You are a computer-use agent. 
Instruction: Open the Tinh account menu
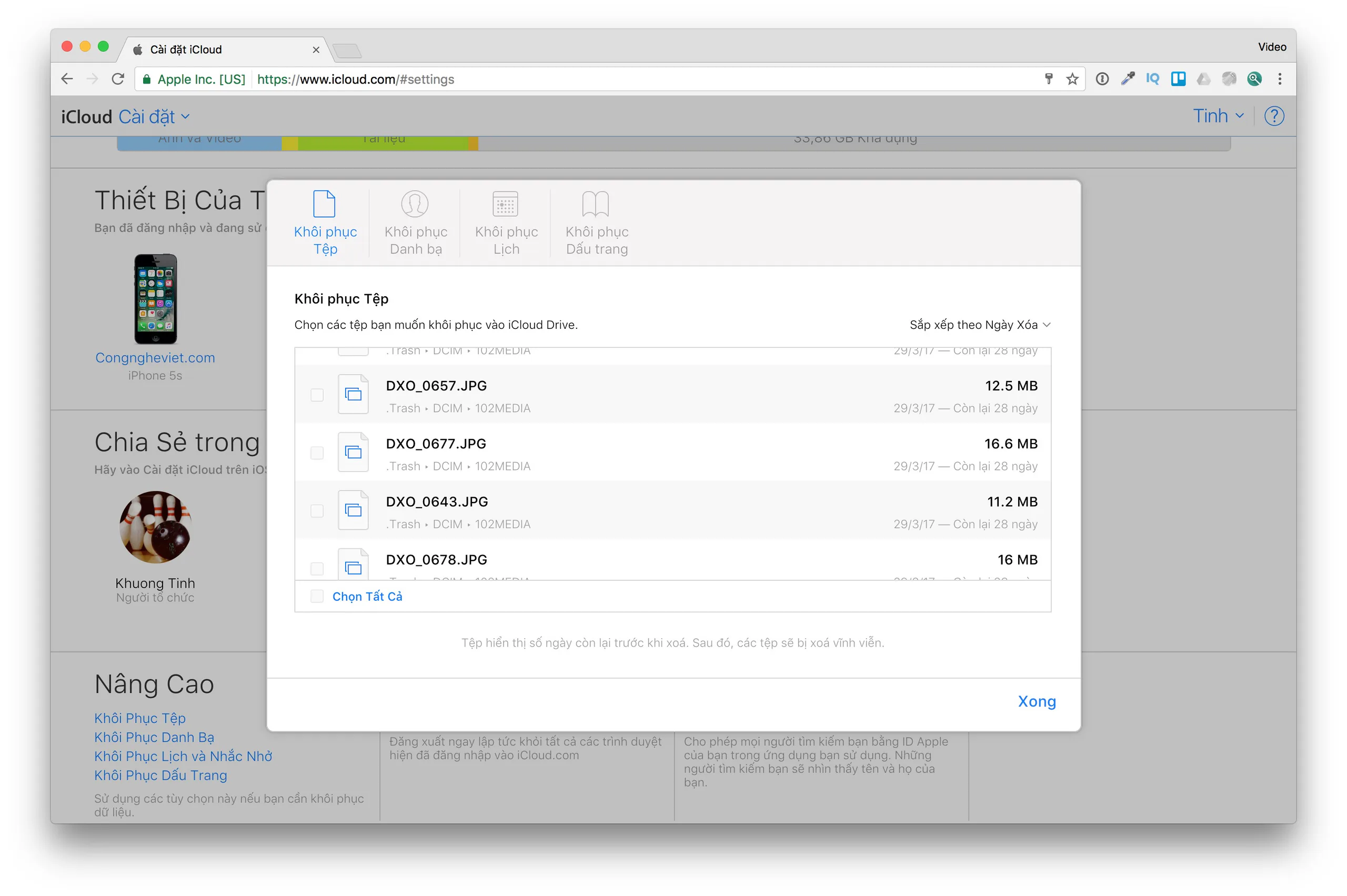point(1218,116)
